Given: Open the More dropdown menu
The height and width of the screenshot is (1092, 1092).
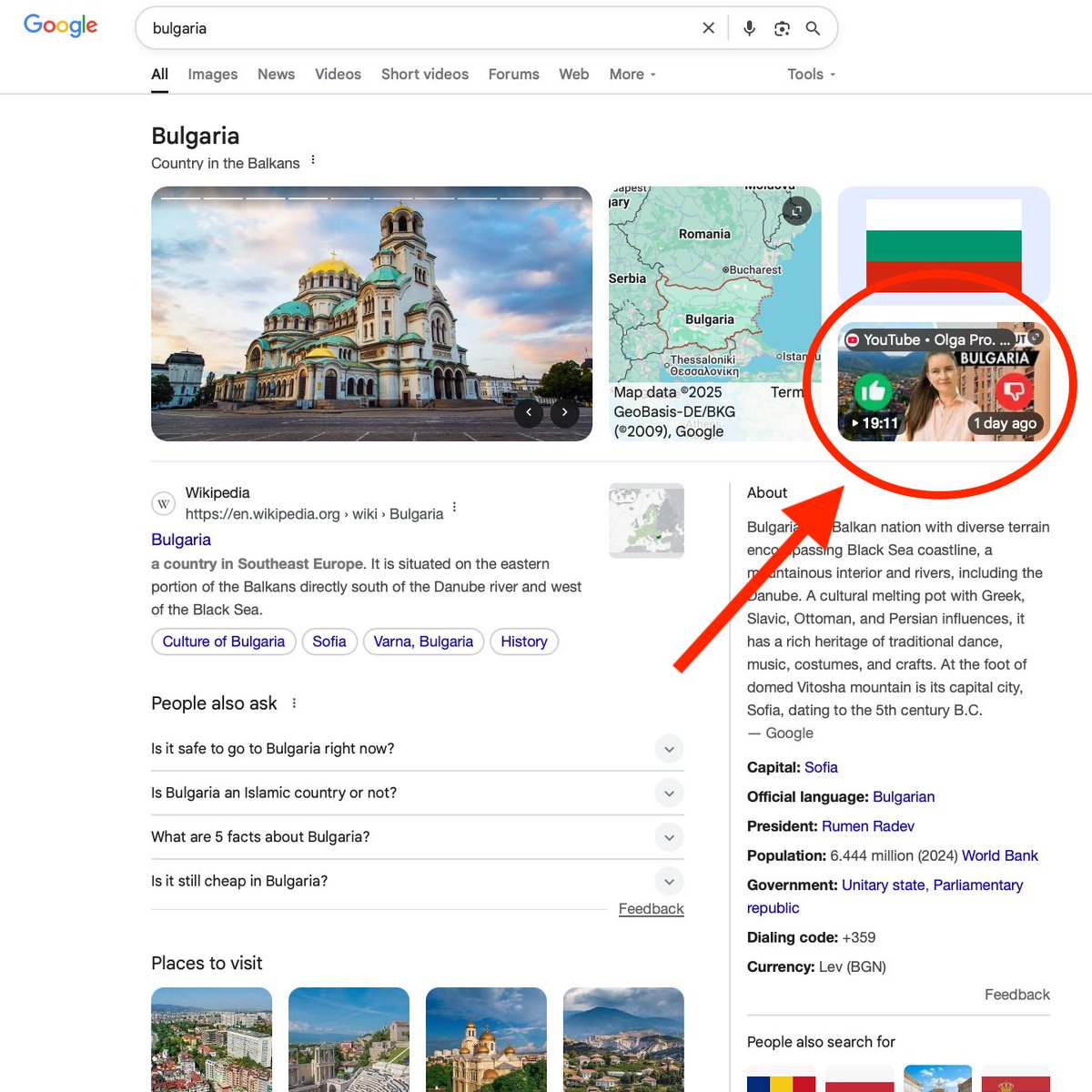Looking at the screenshot, I should click(632, 75).
